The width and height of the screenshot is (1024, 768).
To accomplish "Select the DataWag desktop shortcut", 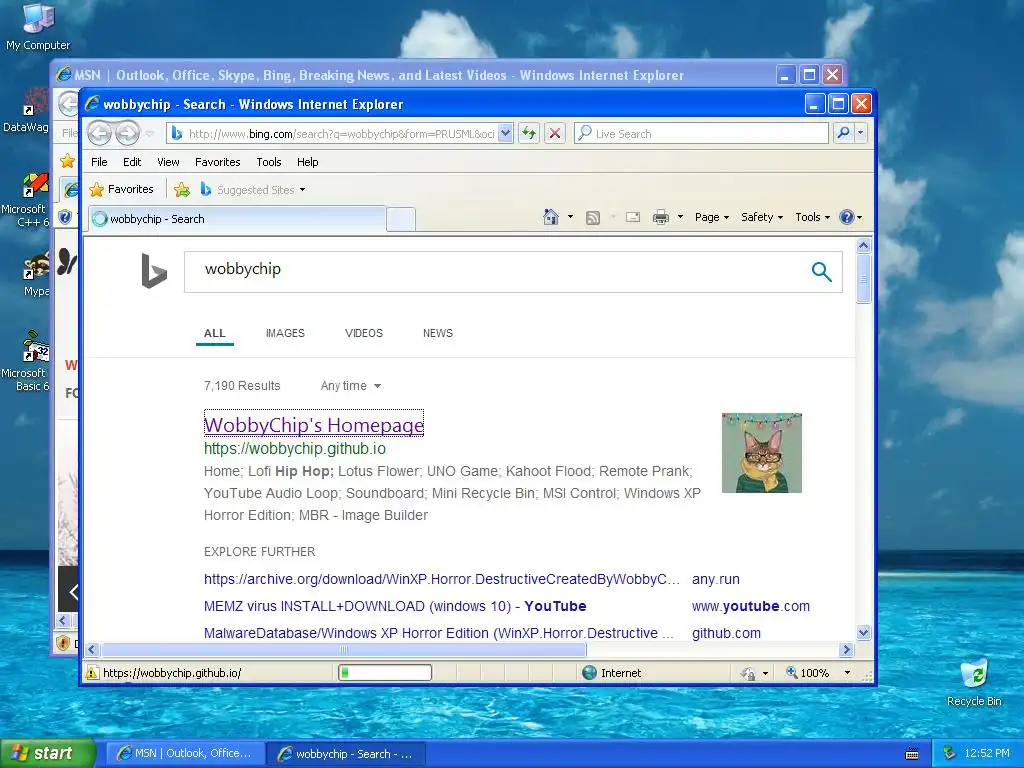I will point(26,111).
